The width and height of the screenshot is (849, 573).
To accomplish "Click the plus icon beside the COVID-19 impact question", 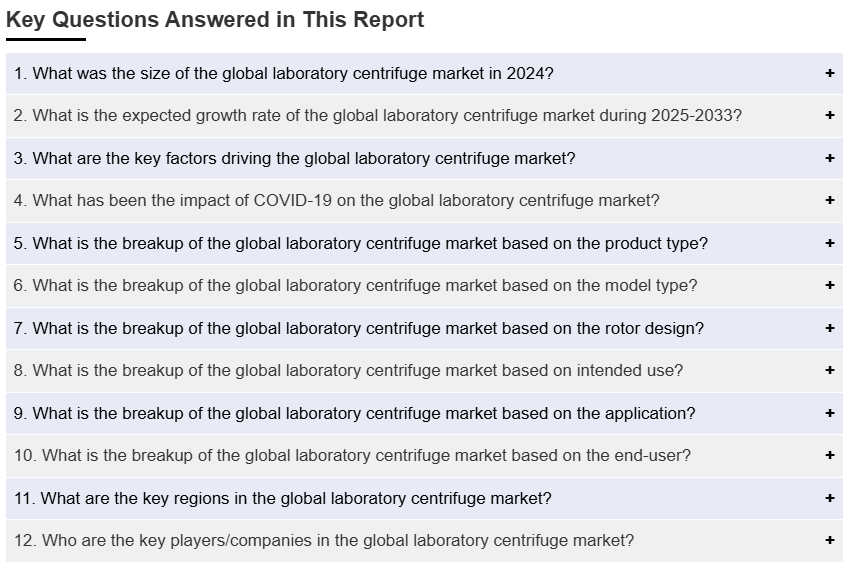I will 830,200.
